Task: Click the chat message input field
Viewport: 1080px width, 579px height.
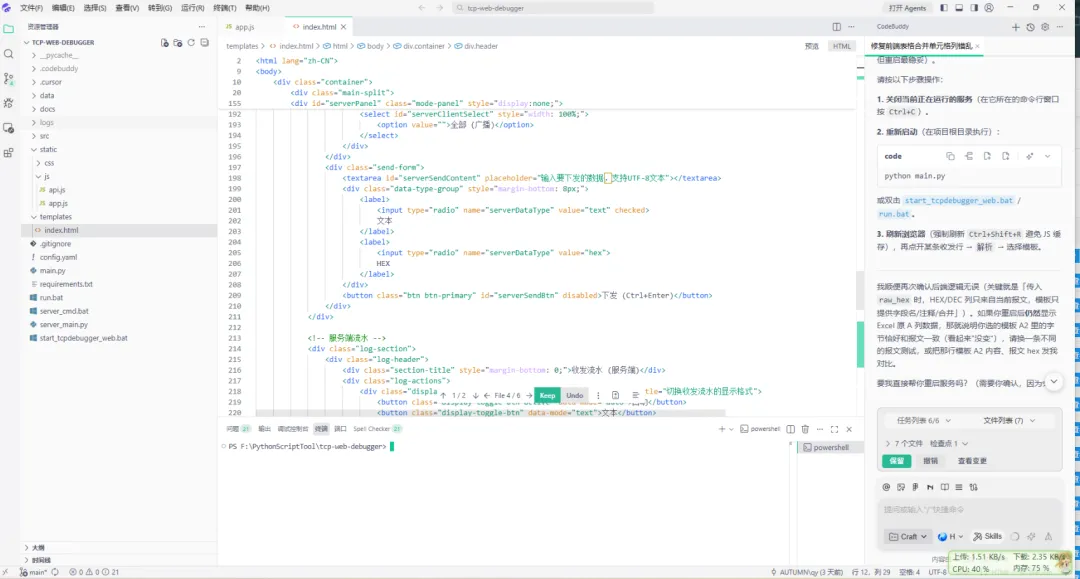Action: 969,509
